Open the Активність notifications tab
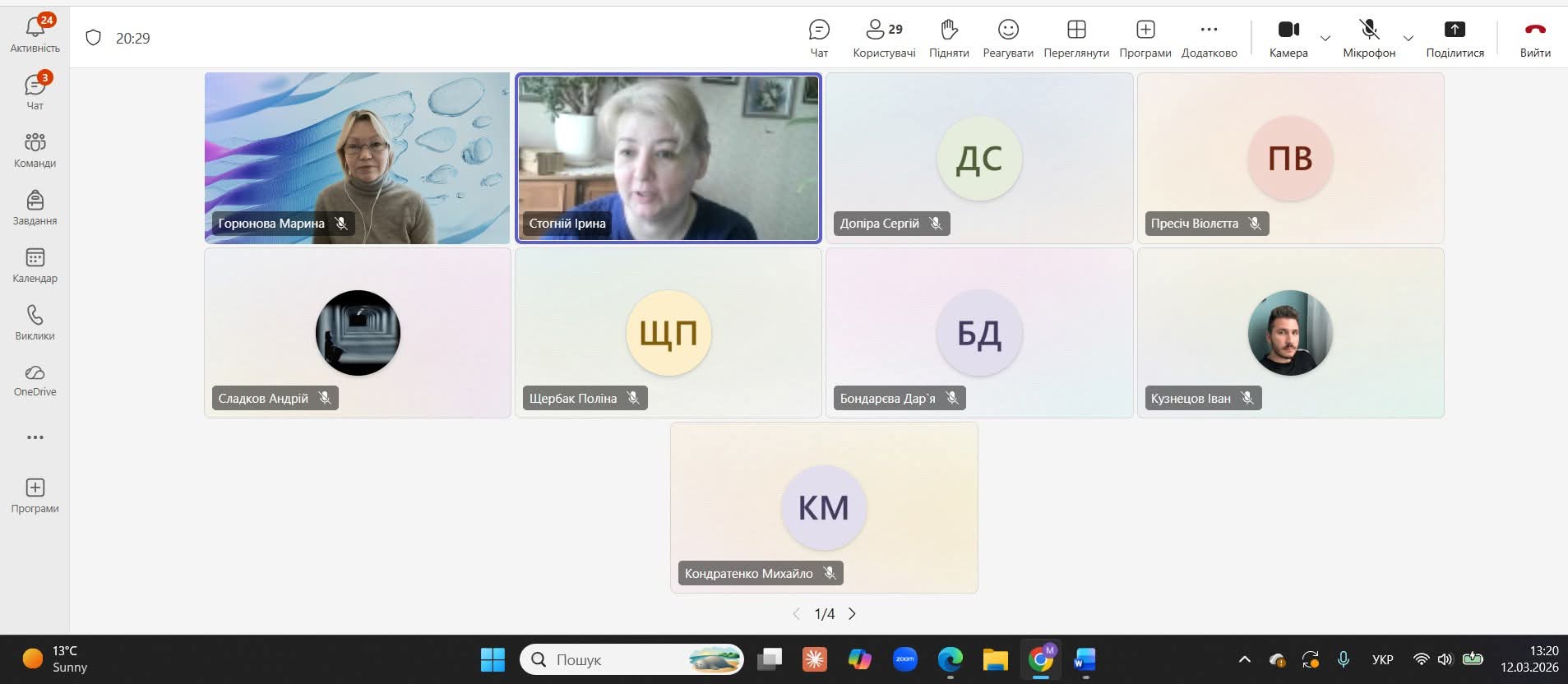Image resolution: width=1568 pixels, height=684 pixels. (35, 35)
